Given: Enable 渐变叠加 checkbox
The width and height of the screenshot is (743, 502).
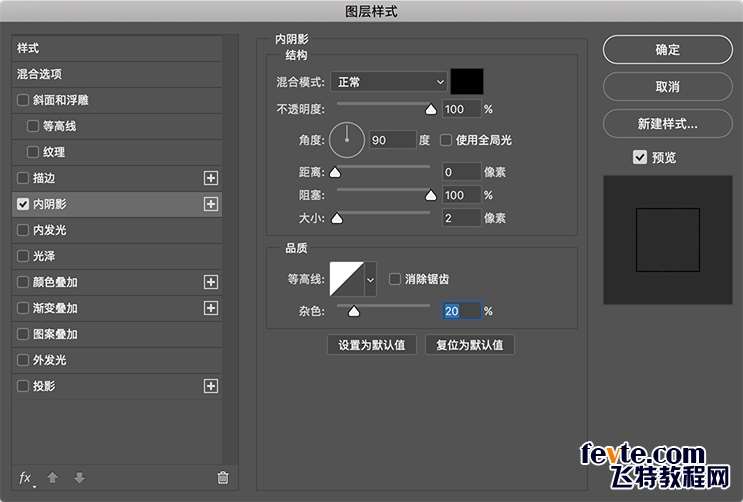Looking at the screenshot, I should coord(23,308).
